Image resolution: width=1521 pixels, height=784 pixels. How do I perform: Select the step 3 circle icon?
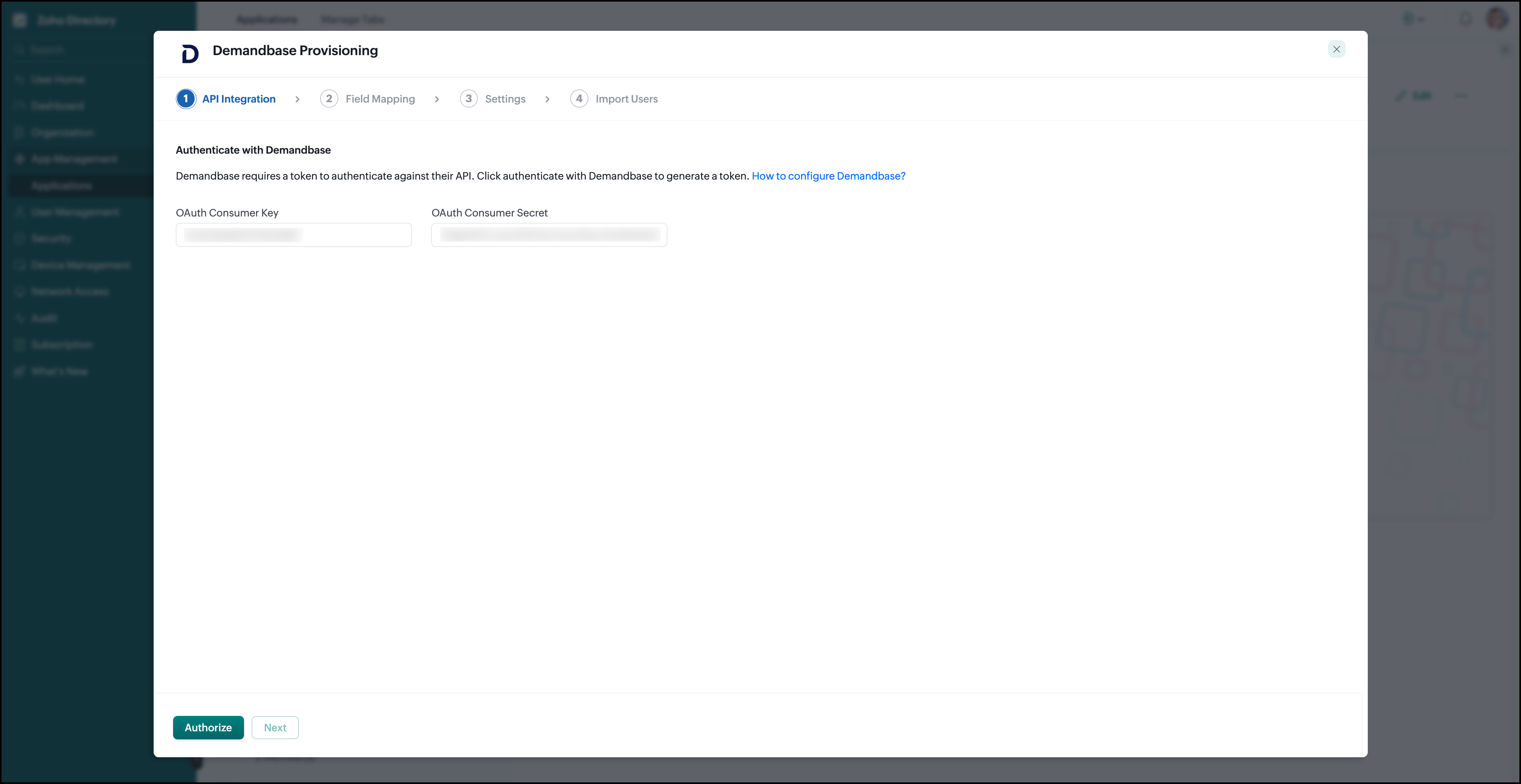pyautogui.click(x=469, y=99)
